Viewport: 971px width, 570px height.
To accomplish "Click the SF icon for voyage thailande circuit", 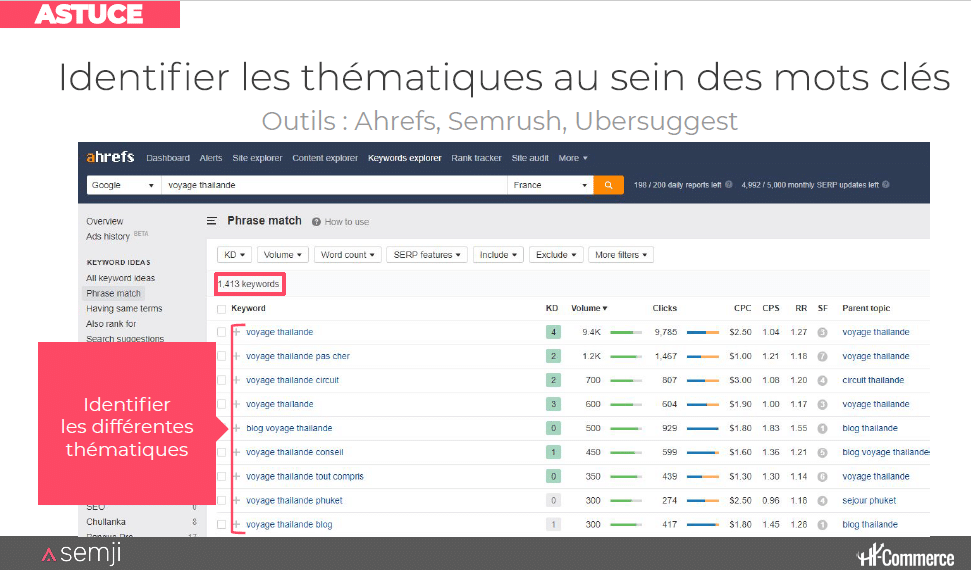I will point(822,380).
